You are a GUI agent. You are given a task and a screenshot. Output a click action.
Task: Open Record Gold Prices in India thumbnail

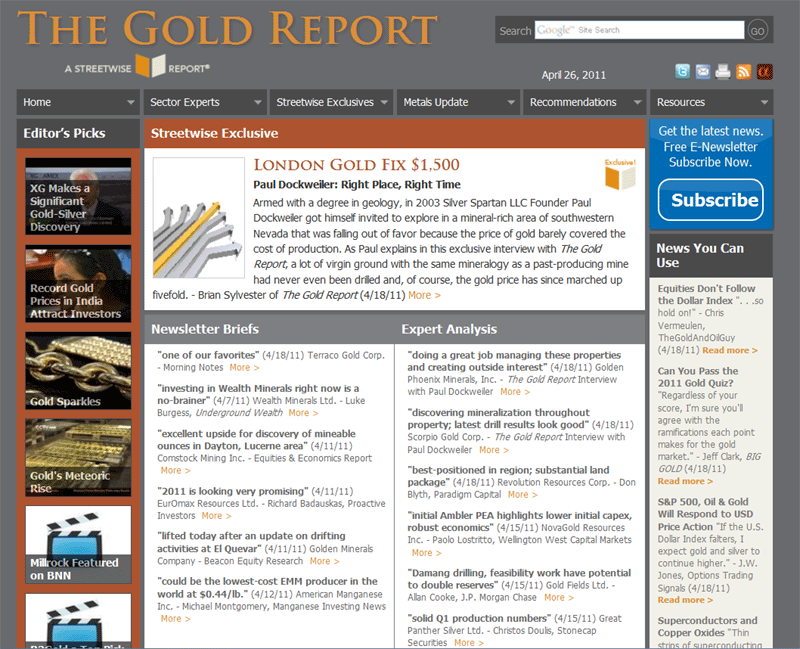[78, 284]
